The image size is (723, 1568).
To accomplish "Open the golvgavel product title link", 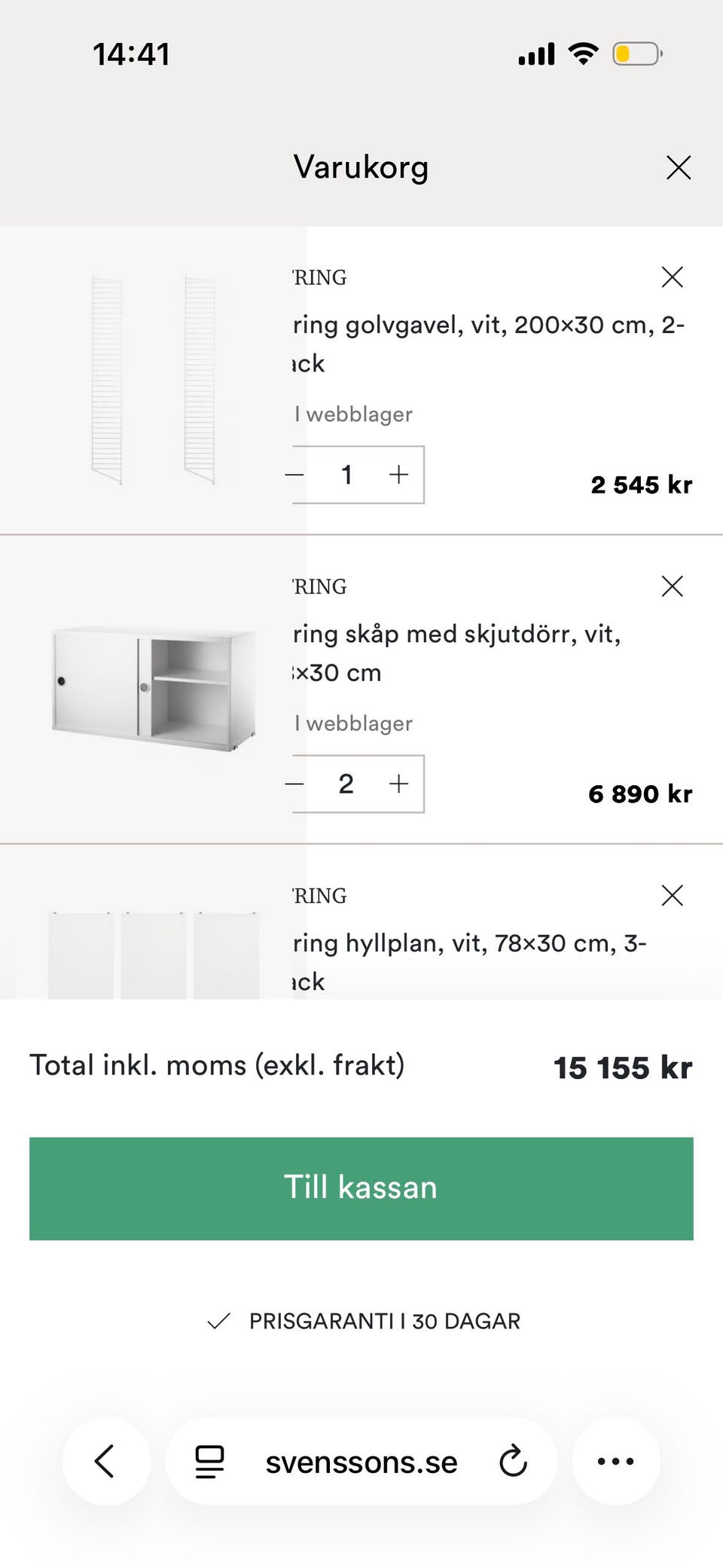I will pos(488,343).
